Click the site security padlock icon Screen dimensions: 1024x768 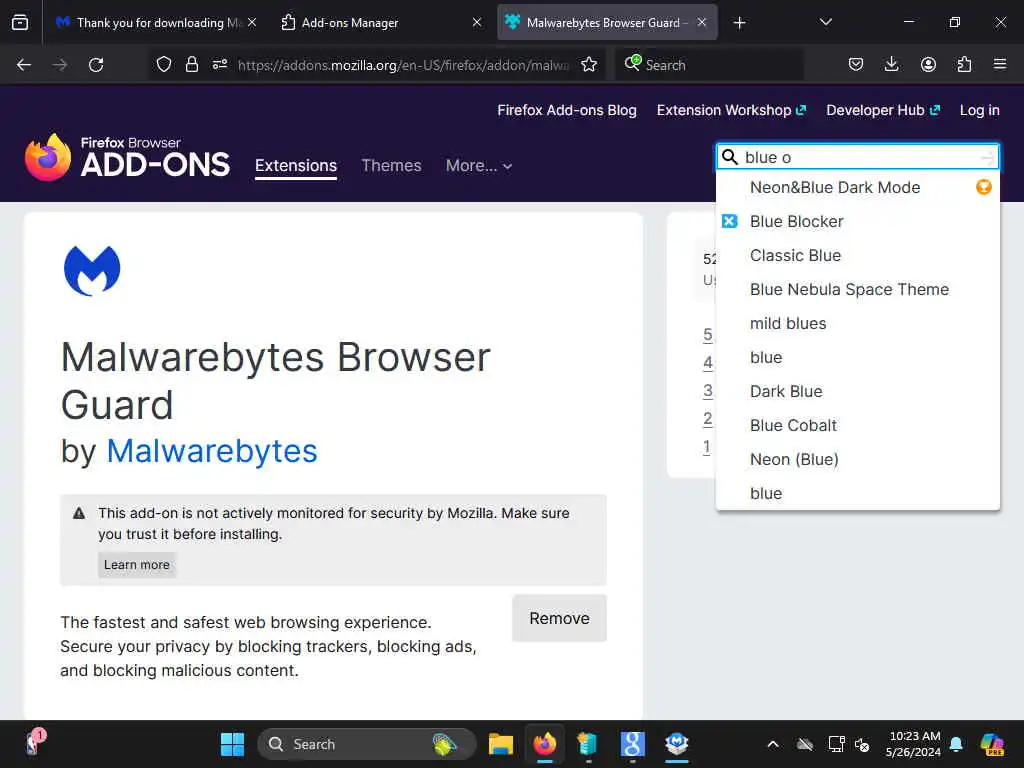(x=191, y=65)
